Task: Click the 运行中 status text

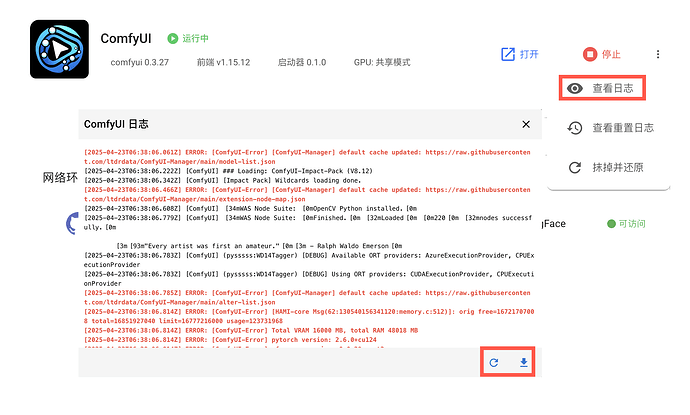Action: coord(195,39)
